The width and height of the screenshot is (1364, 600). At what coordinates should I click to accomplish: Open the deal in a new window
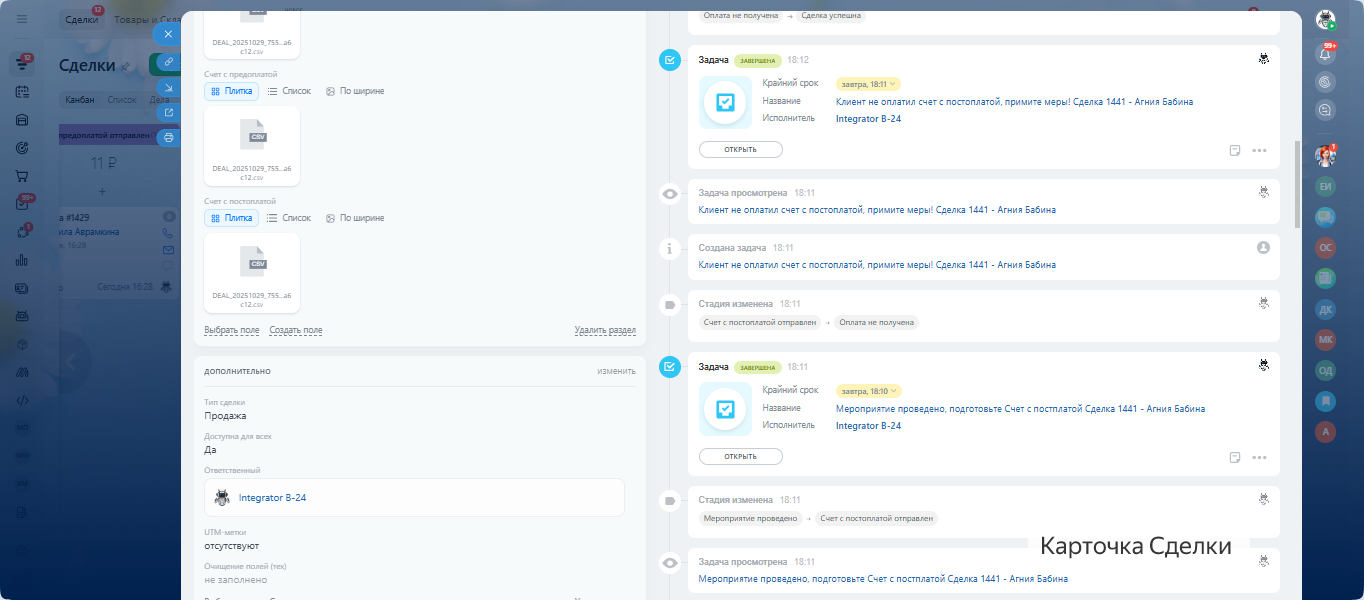point(168,112)
